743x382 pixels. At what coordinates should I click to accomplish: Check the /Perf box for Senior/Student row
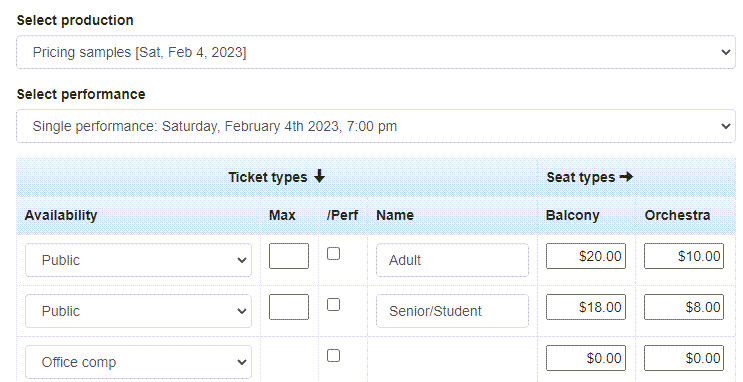[334, 304]
